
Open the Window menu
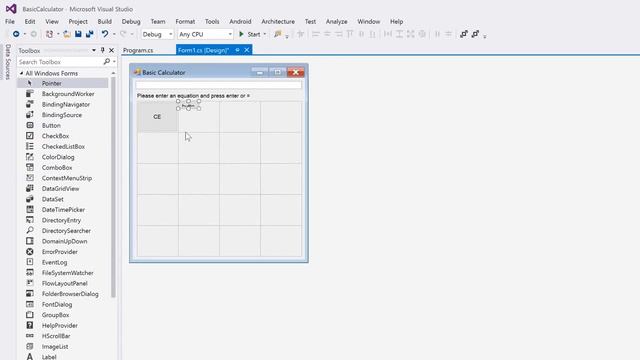tap(369, 22)
